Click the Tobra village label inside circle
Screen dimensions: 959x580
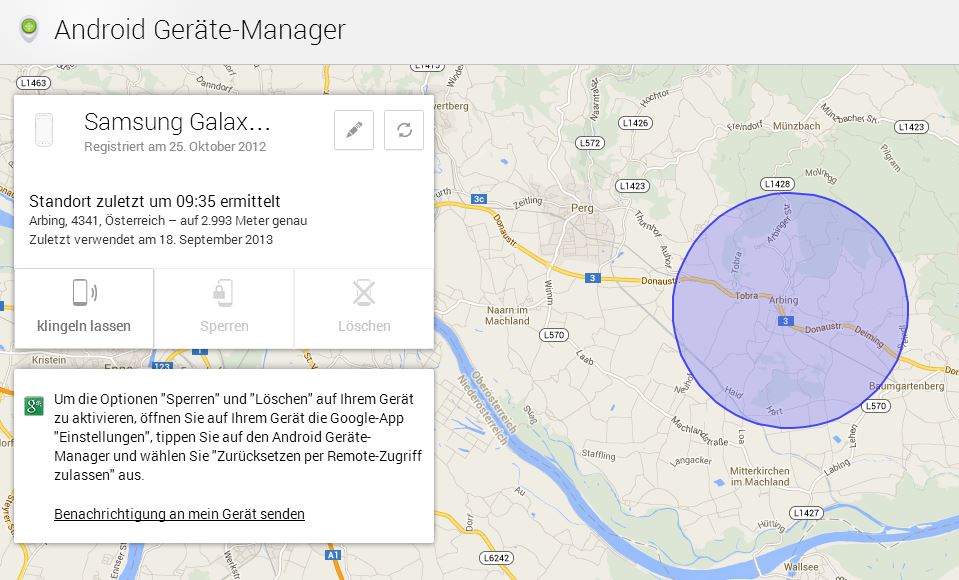(x=746, y=296)
